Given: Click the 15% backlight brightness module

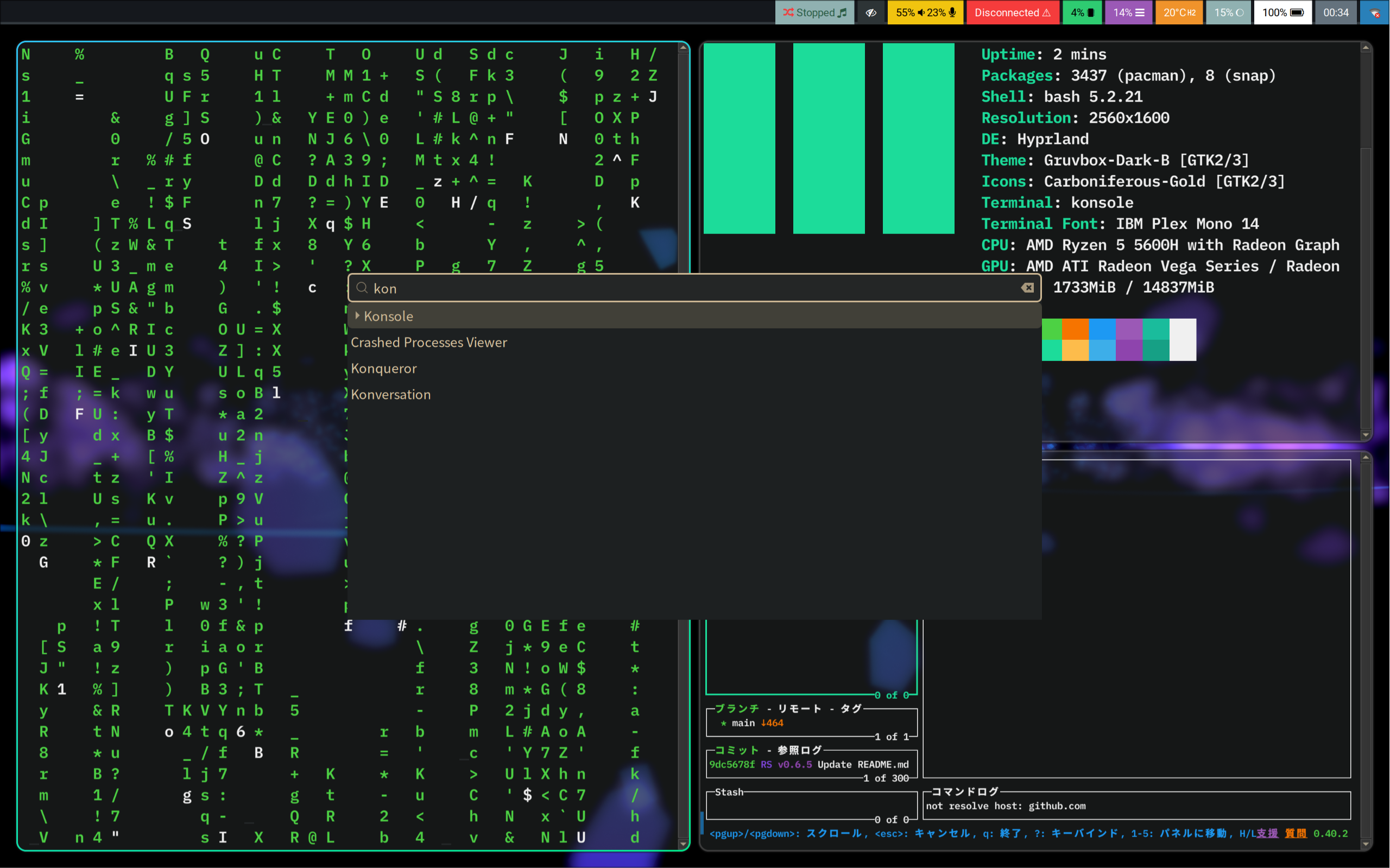Looking at the screenshot, I should 1228,12.
